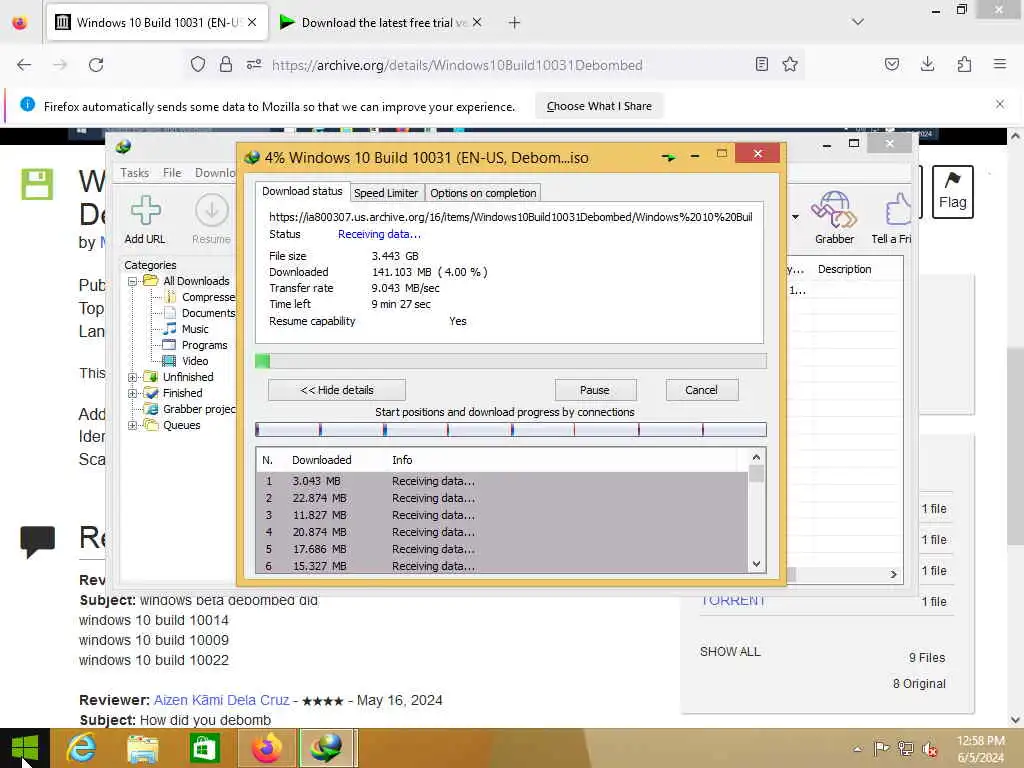Viewport: 1024px width, 768px height.
Task: Click the Firefox address bar URL
Action: [x=457, y=65]
